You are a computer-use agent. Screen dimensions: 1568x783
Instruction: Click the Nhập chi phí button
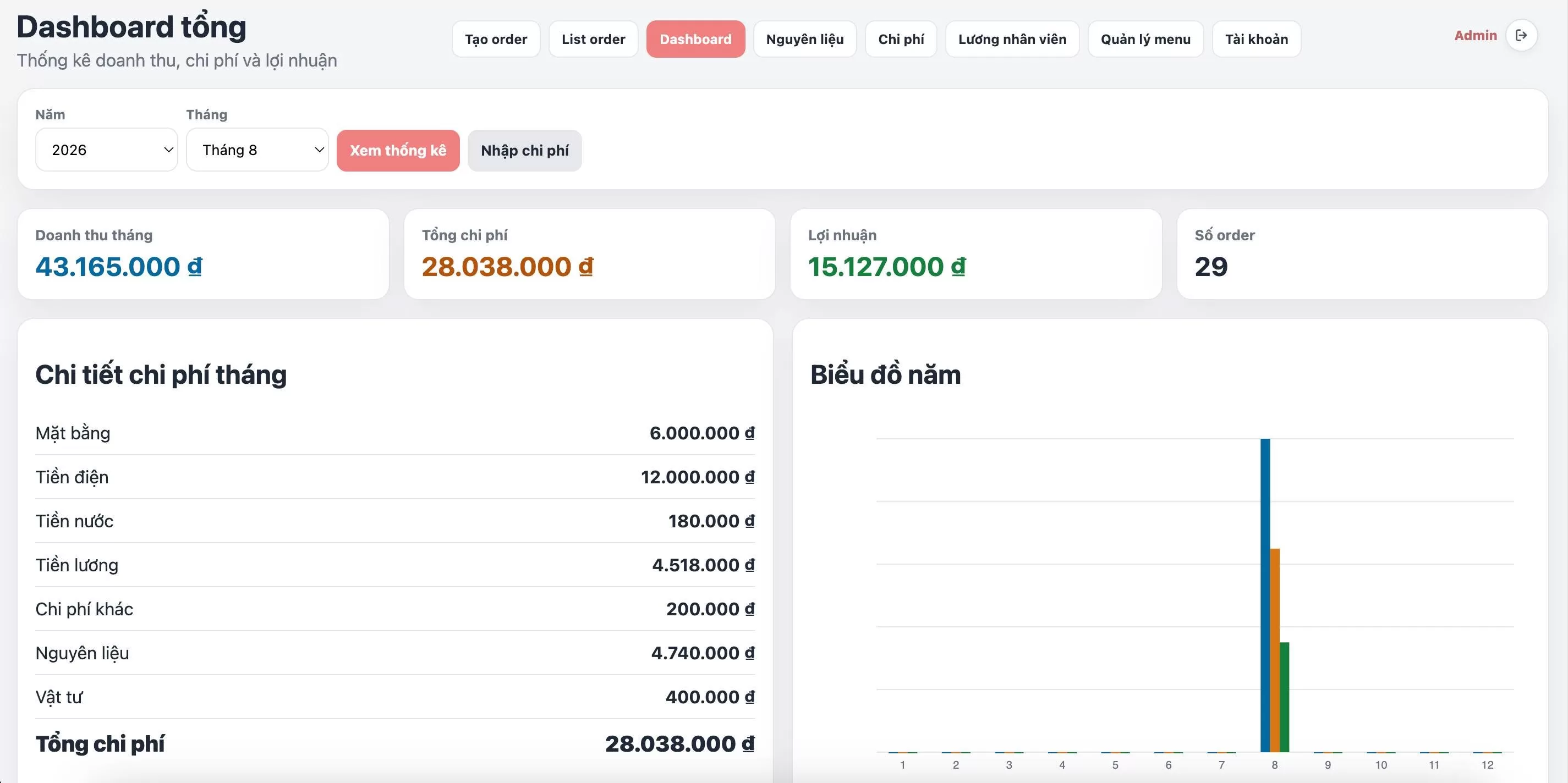point(525,150)
